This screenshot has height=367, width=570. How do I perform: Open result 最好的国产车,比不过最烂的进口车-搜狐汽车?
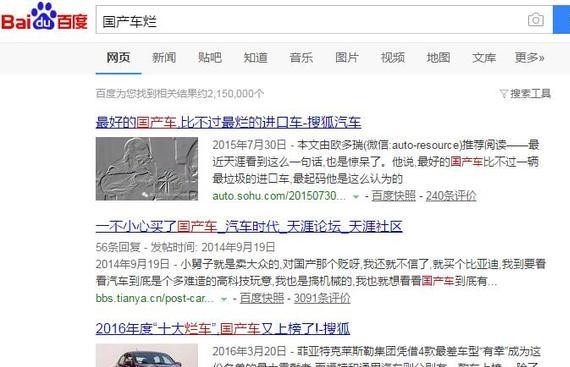coord(228,122)
